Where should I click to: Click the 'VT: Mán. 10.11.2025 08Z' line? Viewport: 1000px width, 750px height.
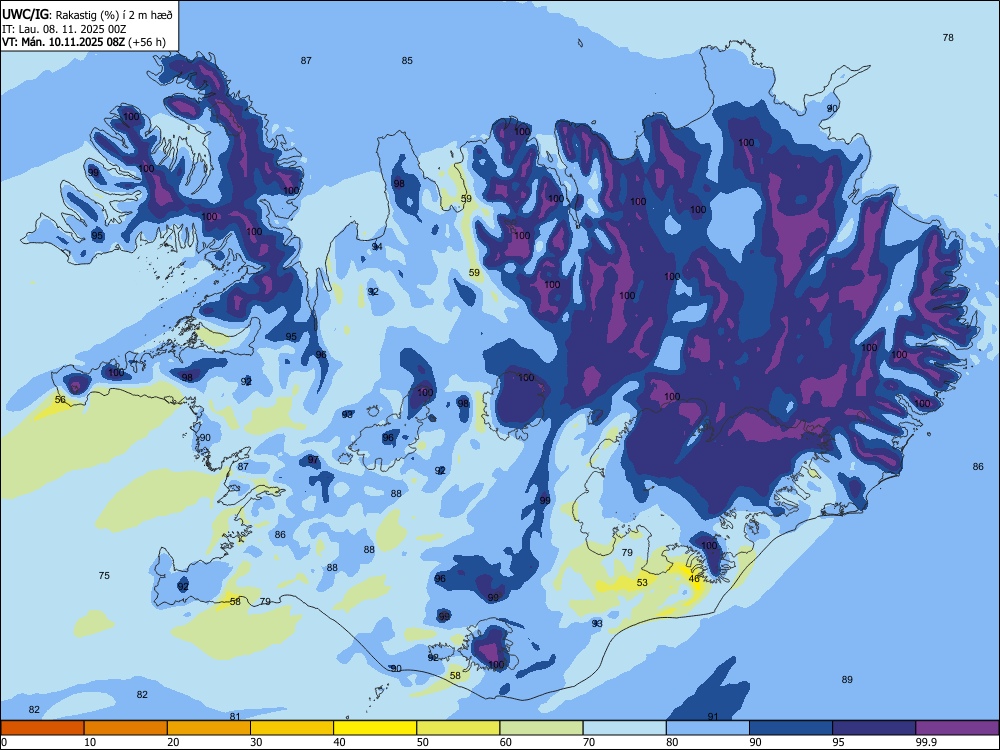pos(64,42)
